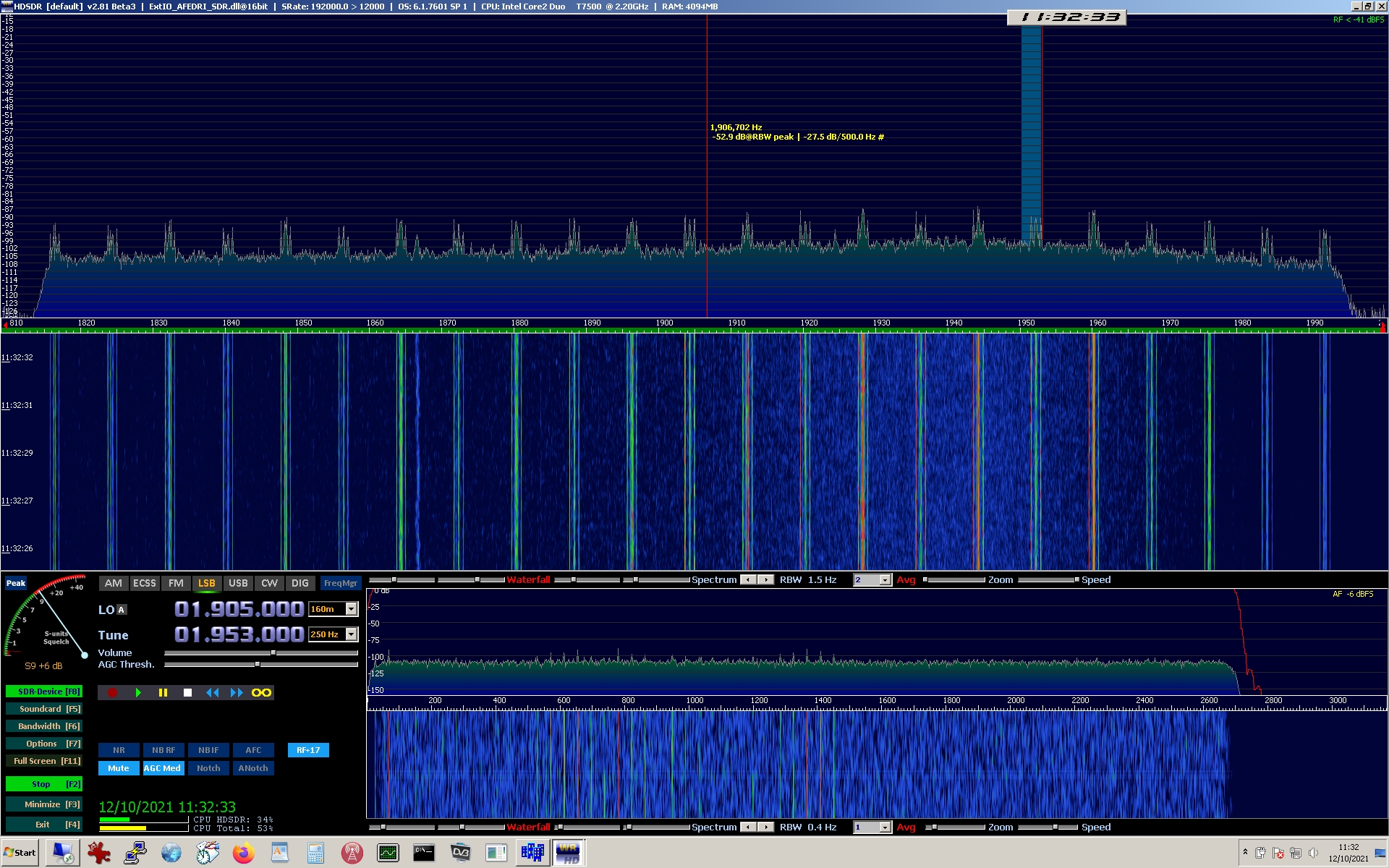Open the lower Avg dropdown showing 1
The height and width of the screenshot is (868, 1389).
point(885,827)
